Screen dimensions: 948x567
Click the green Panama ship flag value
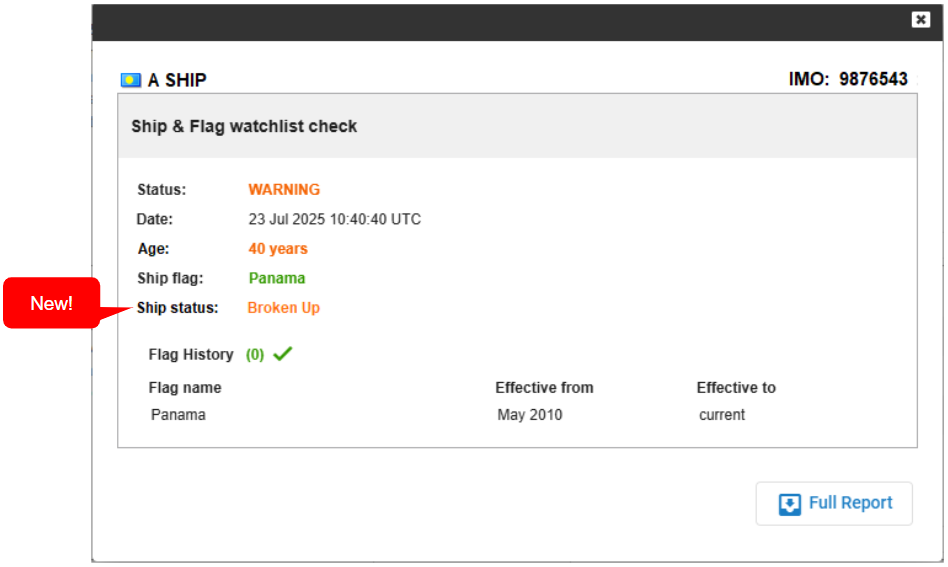277,278
